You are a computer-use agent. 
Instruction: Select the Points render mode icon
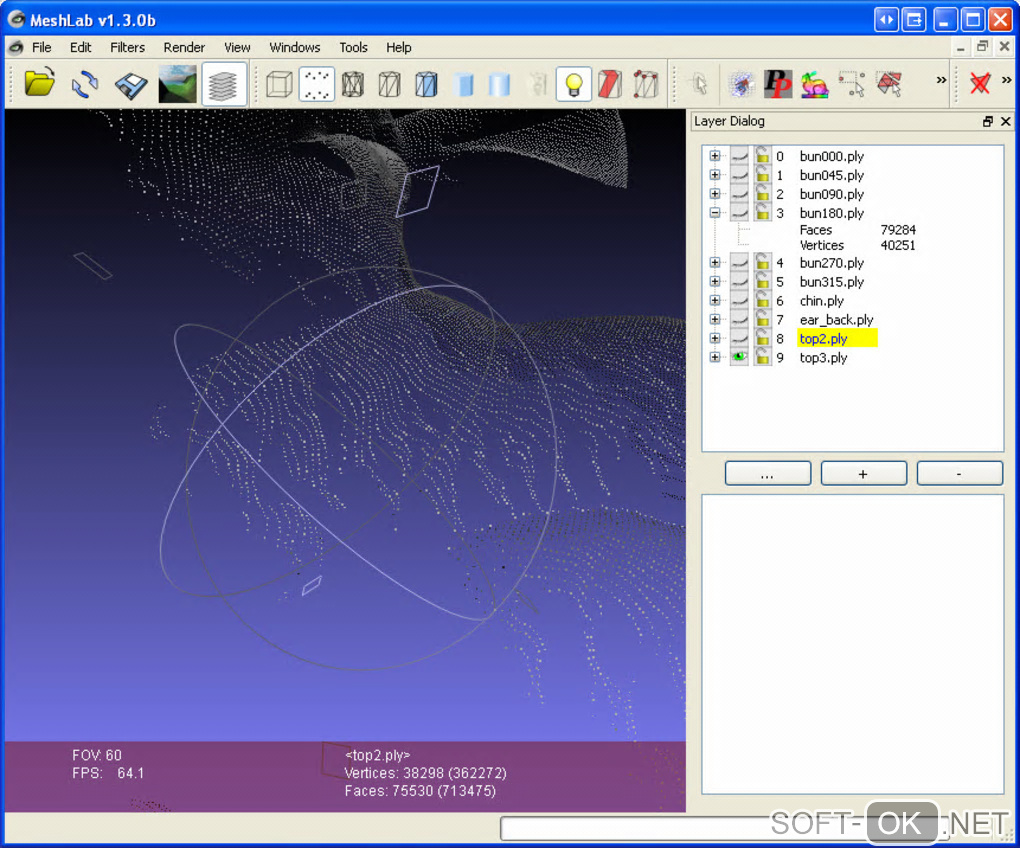(317, 84)
